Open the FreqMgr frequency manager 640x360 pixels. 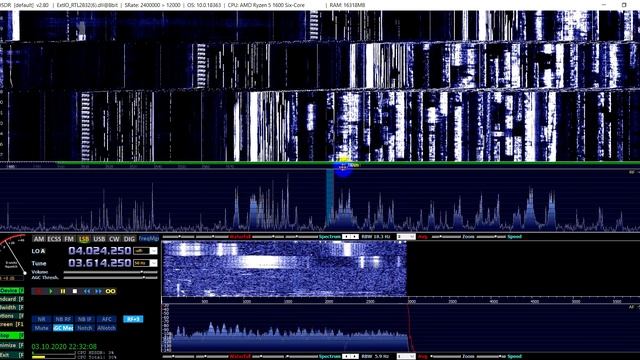click(149, 238)
